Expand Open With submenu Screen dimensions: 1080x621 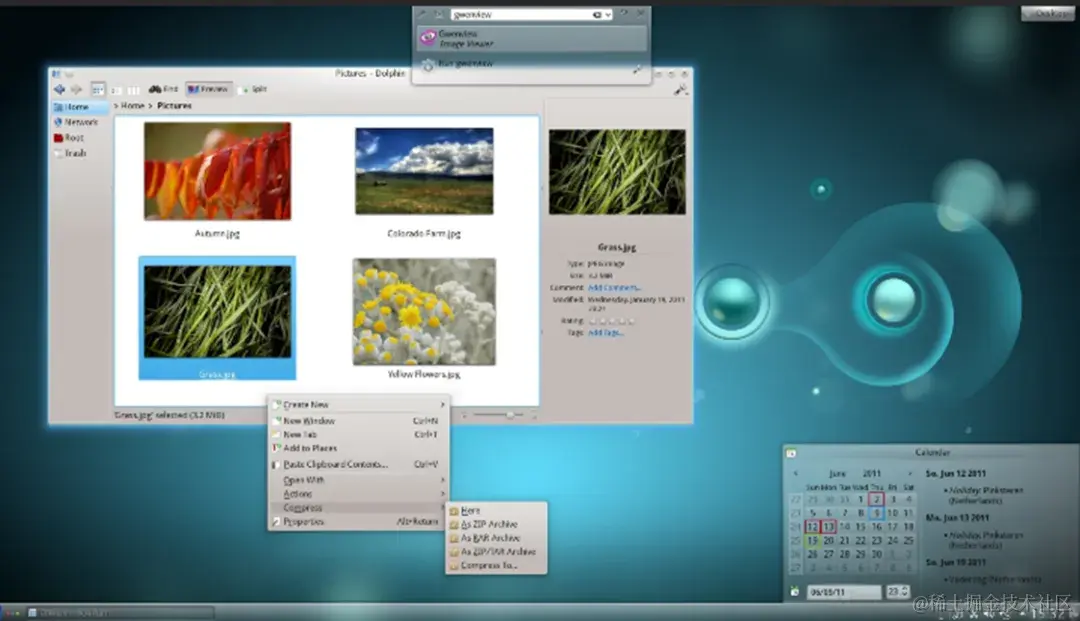(358, 480)
